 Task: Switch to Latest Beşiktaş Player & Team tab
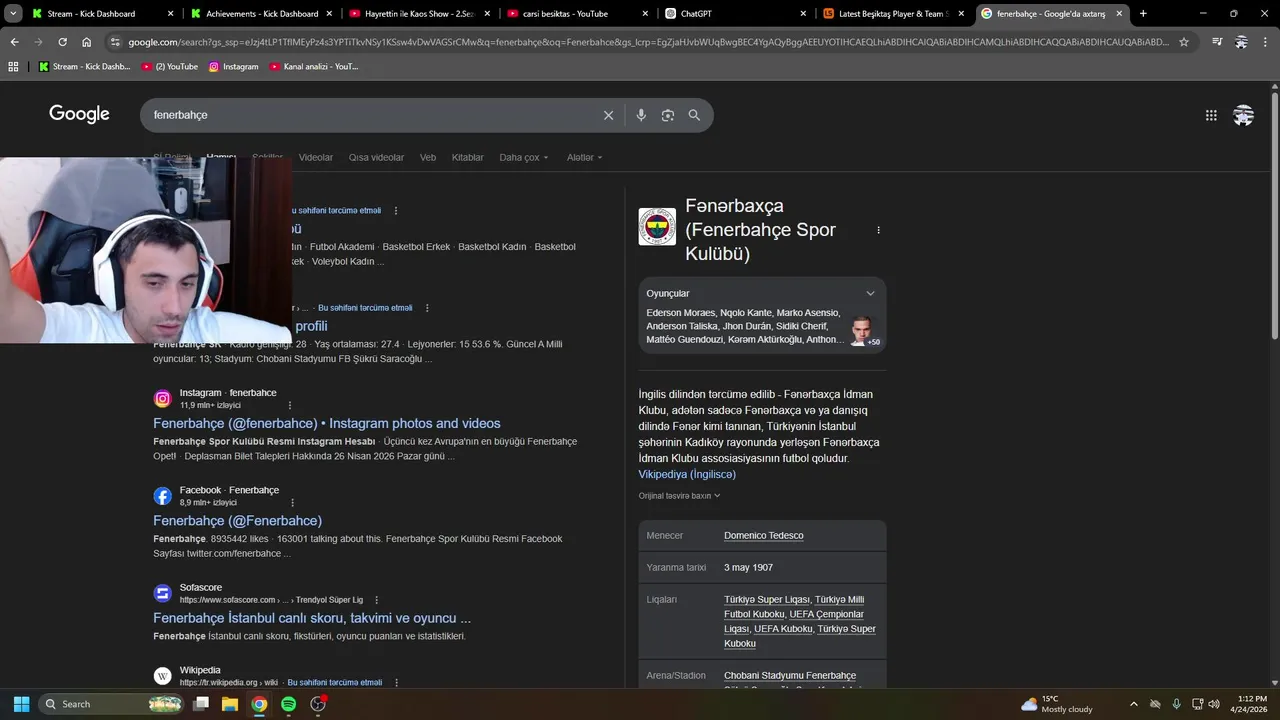click(895, 14)
